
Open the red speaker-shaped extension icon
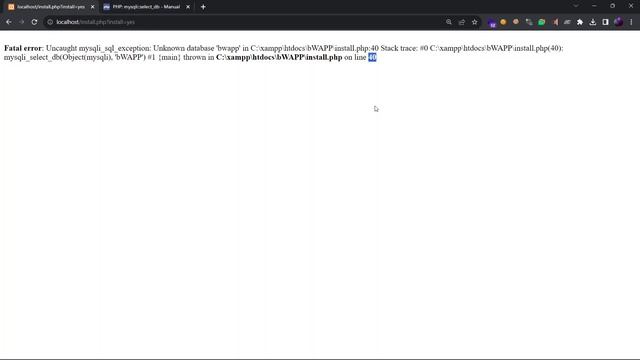tap(555, 22)
